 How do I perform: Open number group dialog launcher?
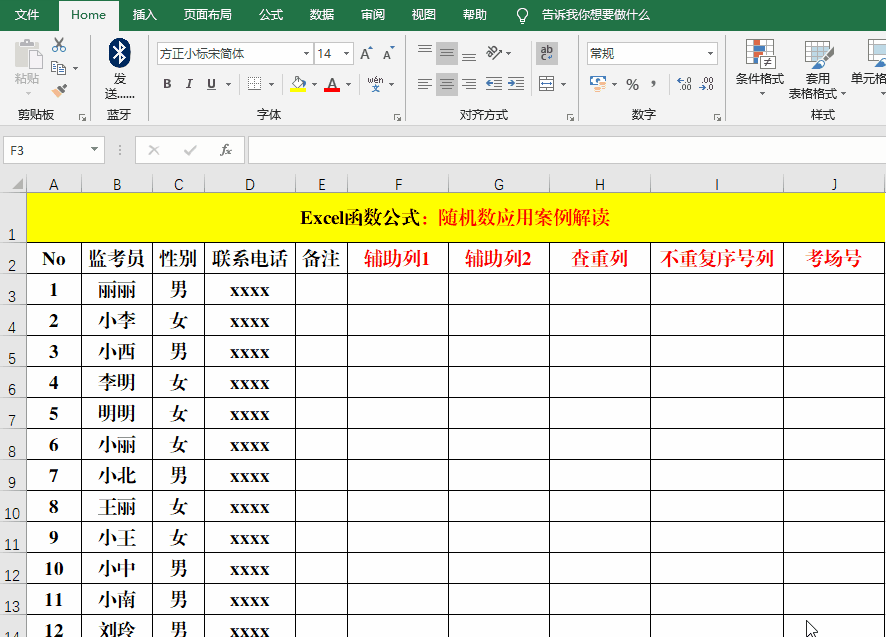717,118
